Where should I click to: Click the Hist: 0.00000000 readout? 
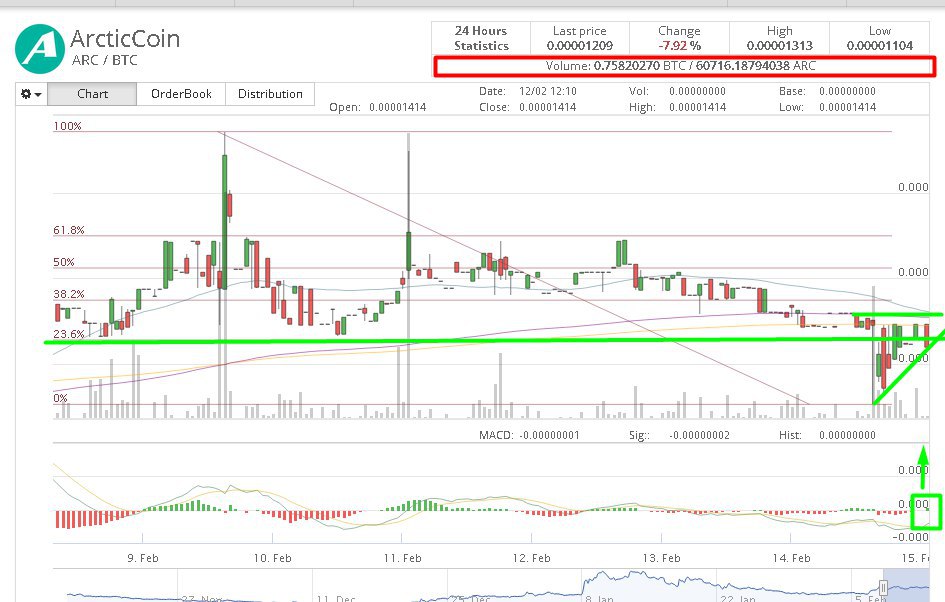(827, 435)
